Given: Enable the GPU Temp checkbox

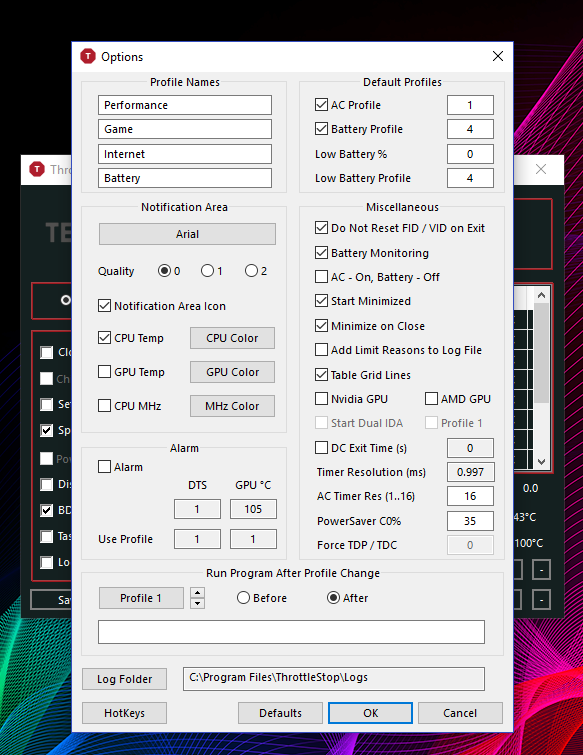Looking at the screenshot, I should pyautogui.click(x=104, y=372).
